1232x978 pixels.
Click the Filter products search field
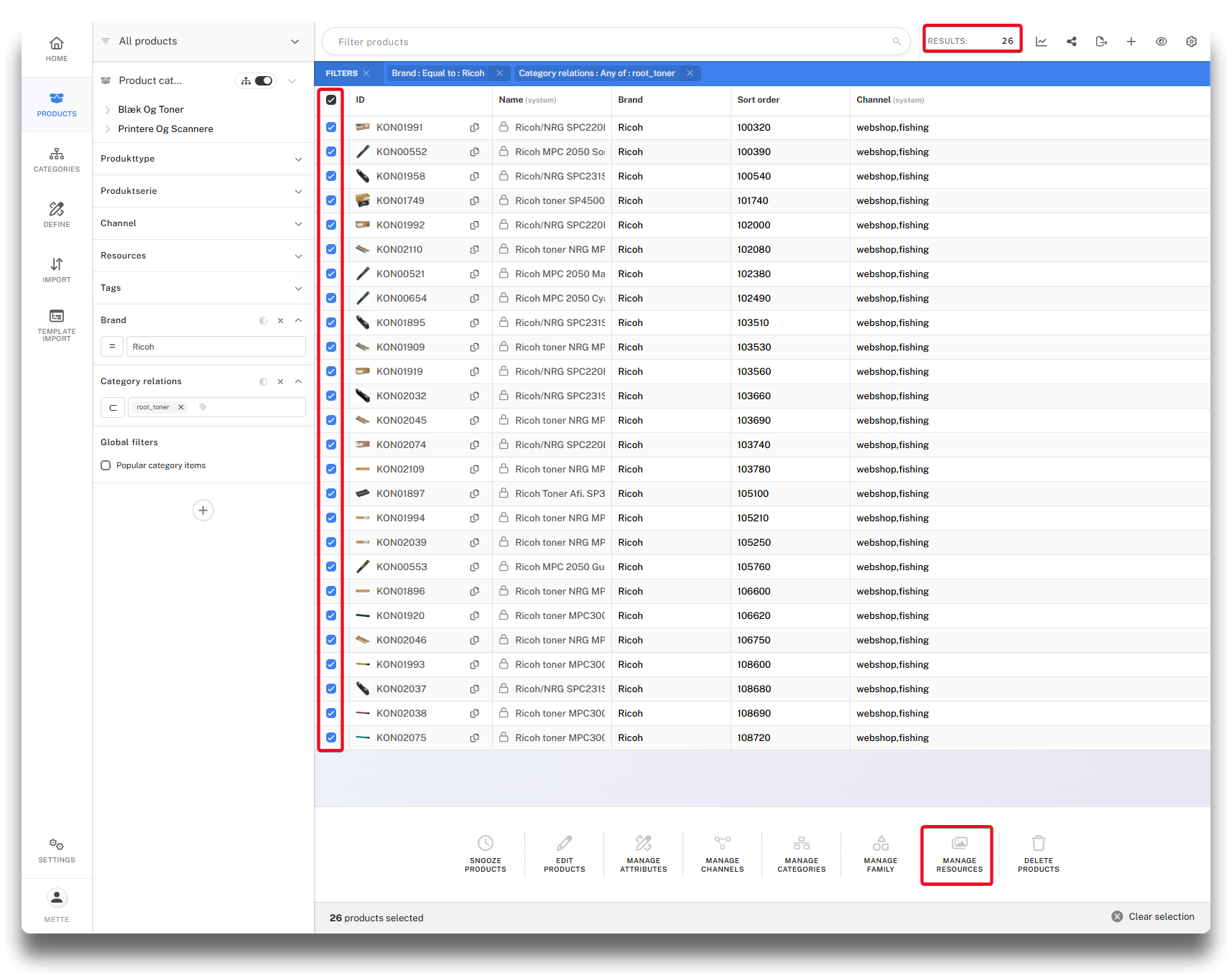(x=611, y=42)
